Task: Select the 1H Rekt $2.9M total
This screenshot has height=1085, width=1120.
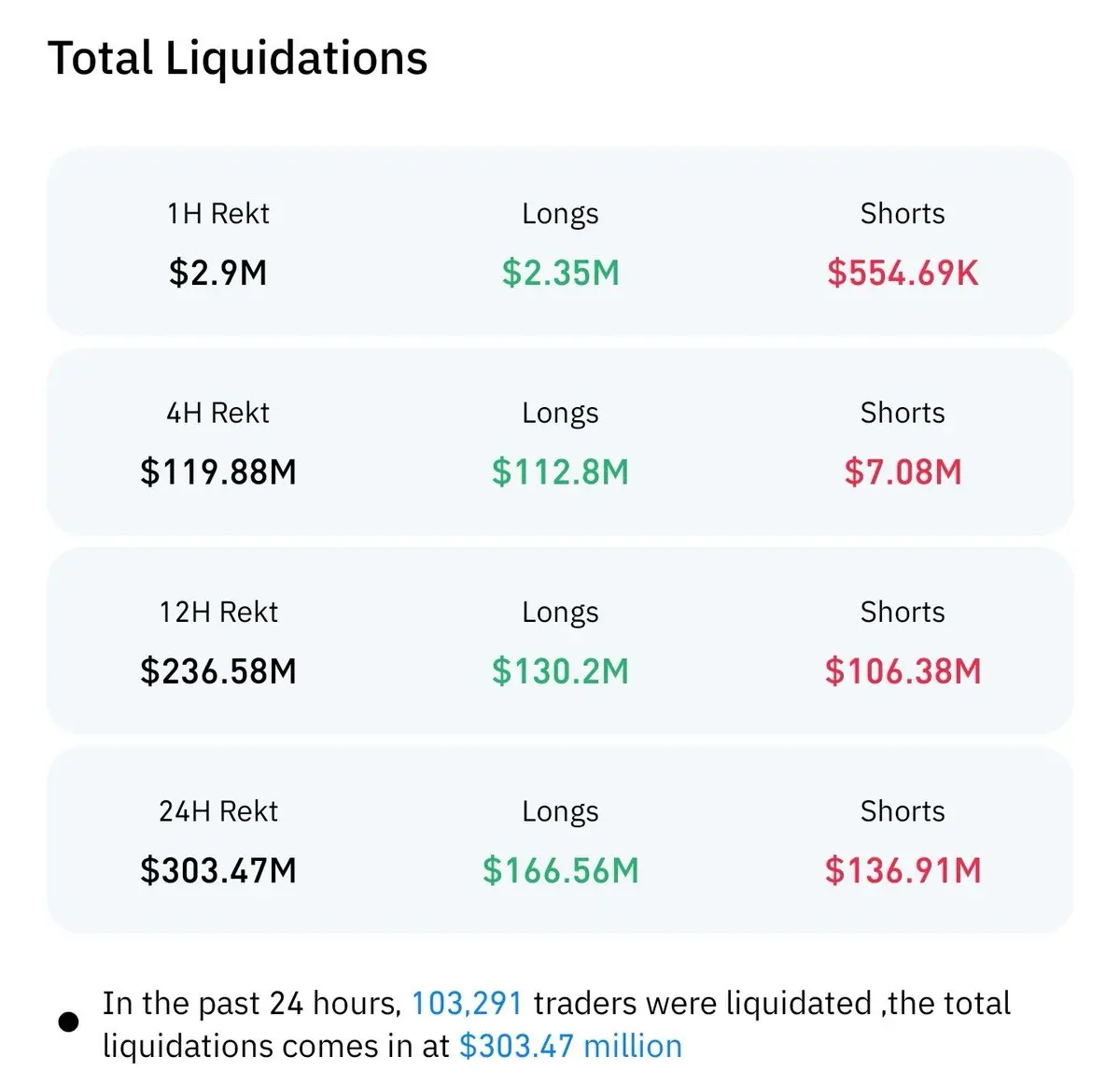Action: (218, 273)
